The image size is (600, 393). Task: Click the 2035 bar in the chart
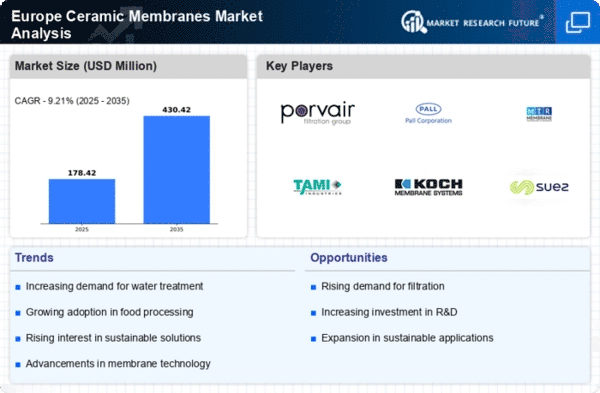(x=176, y=170)
